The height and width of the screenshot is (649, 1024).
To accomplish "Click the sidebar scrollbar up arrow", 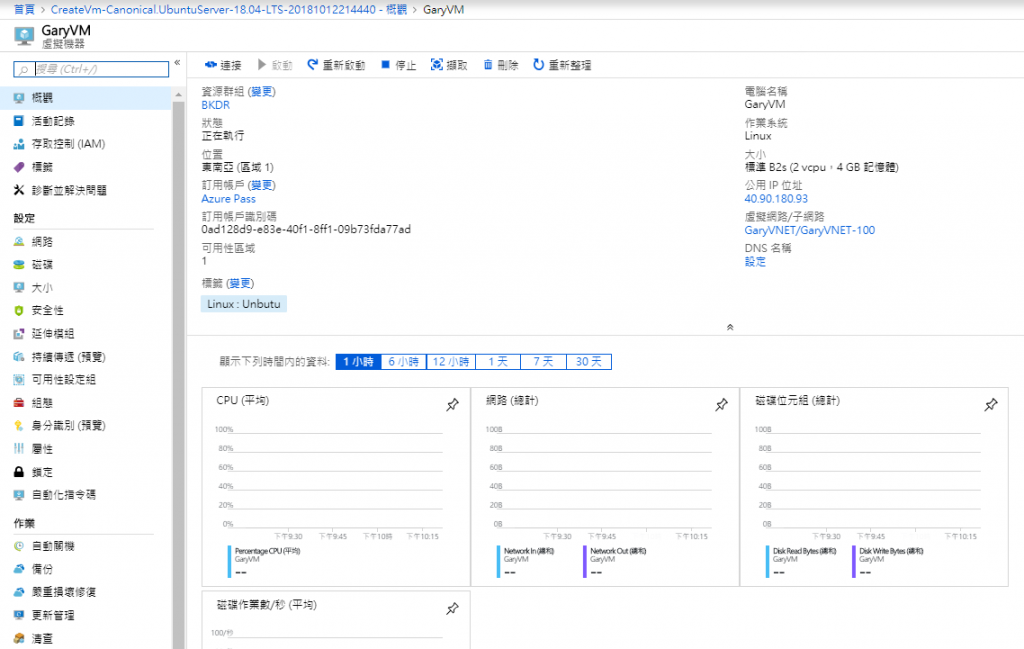I will 178,95.
